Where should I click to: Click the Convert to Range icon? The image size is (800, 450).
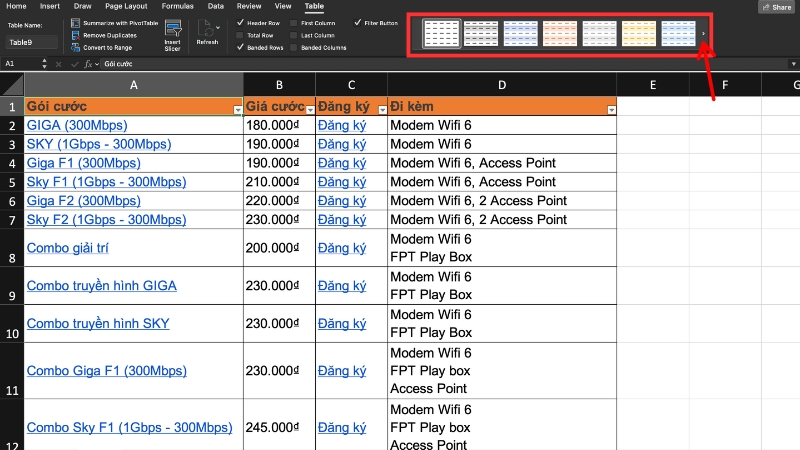click(x=75, y=48)
